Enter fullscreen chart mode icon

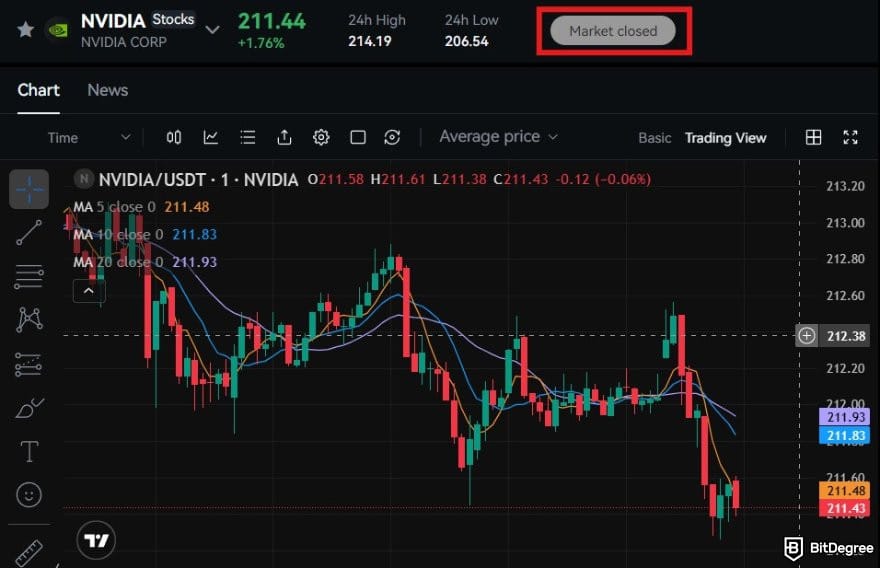point(850,137)
